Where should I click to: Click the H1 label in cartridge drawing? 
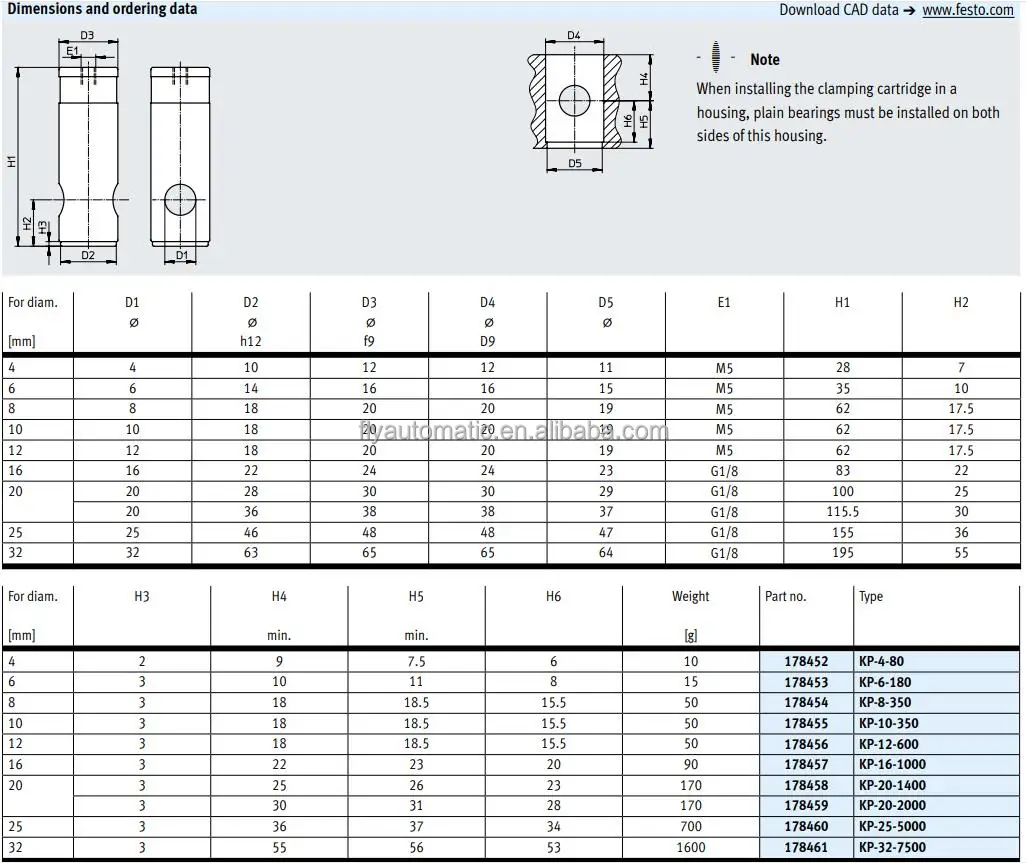coord(11,161)
